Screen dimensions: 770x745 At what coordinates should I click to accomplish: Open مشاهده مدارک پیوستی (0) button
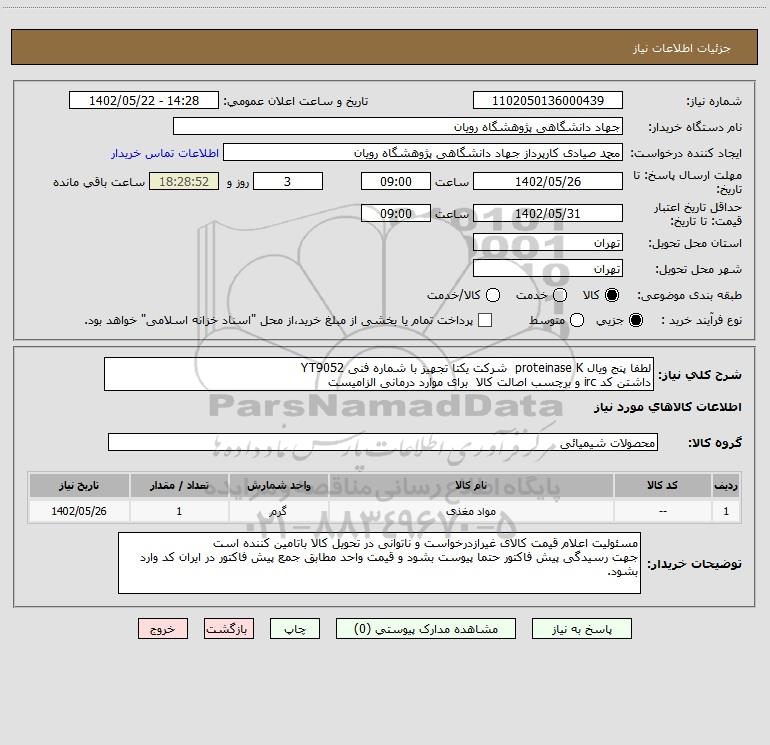point(426,629)
